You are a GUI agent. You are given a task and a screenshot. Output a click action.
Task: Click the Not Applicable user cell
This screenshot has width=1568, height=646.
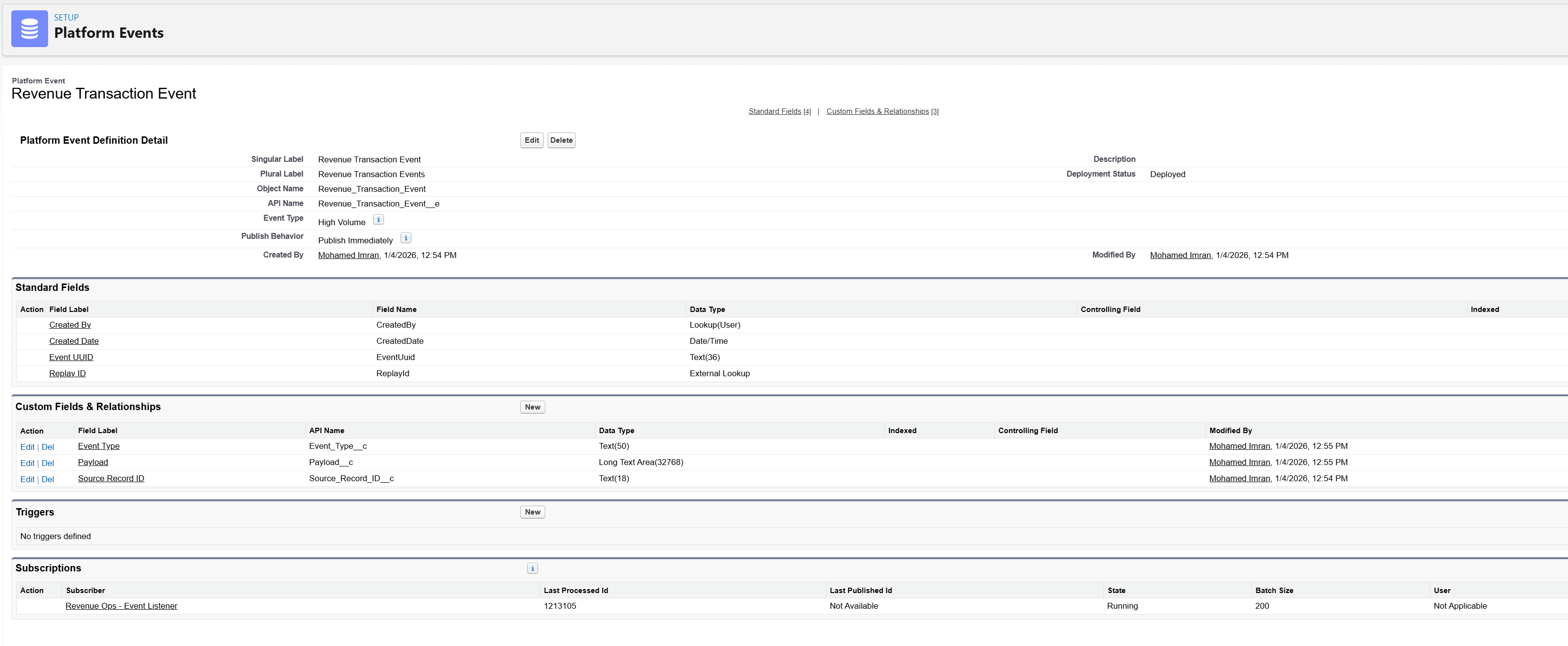[1460, 606]
